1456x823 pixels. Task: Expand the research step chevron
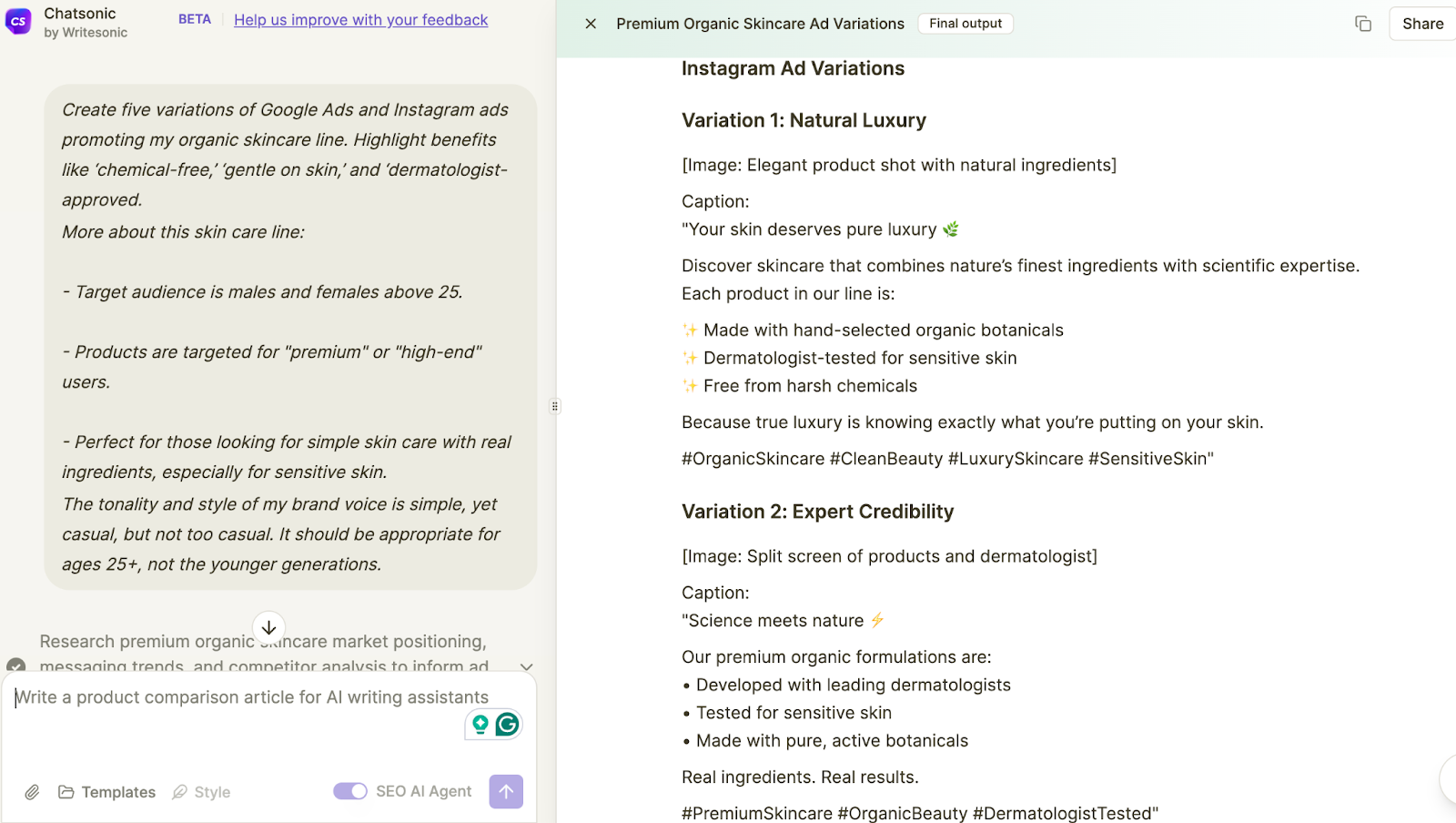tap(526, 667)
